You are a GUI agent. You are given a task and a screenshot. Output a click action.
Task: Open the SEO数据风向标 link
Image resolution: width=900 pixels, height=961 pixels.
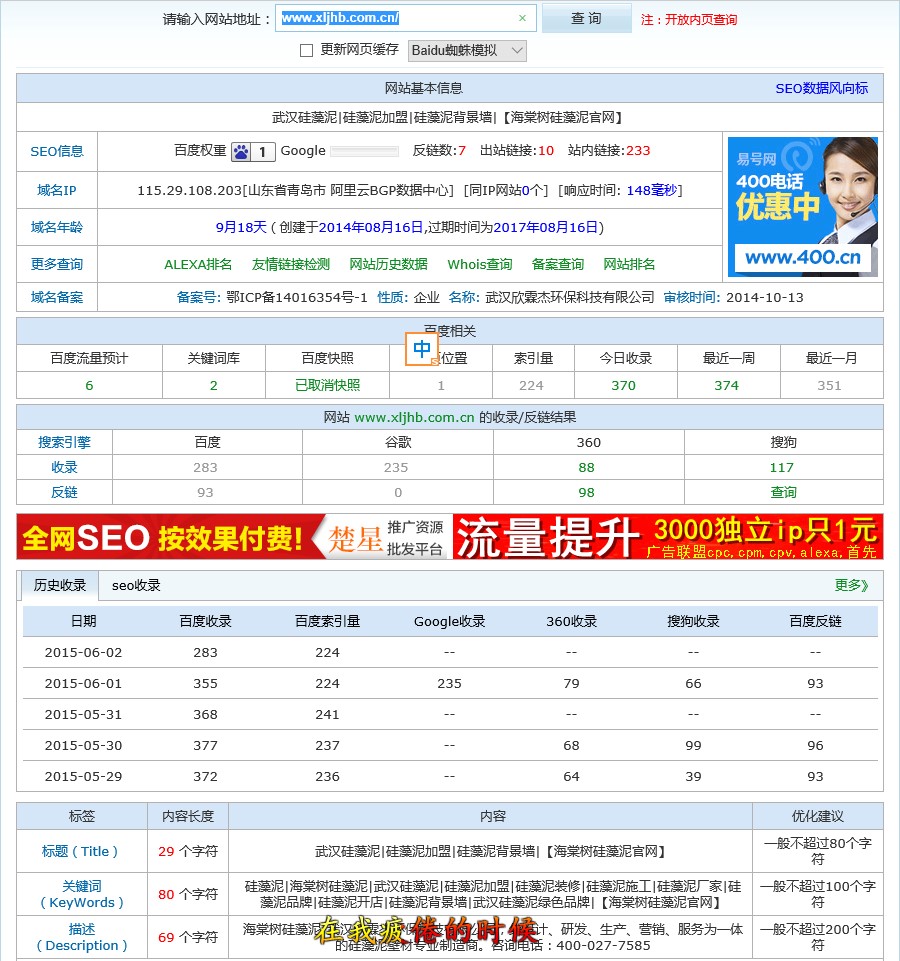click(822, 88)
